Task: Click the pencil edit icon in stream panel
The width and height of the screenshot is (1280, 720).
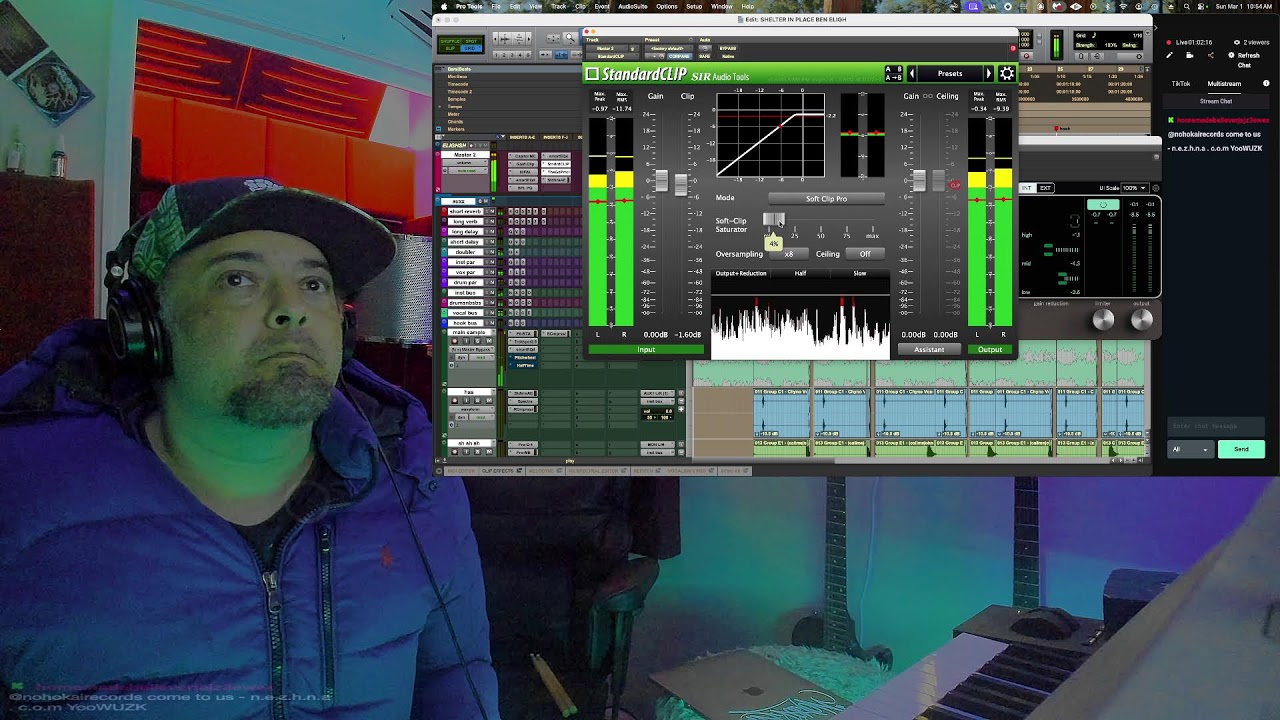Action: click(x=1169, y=55)
